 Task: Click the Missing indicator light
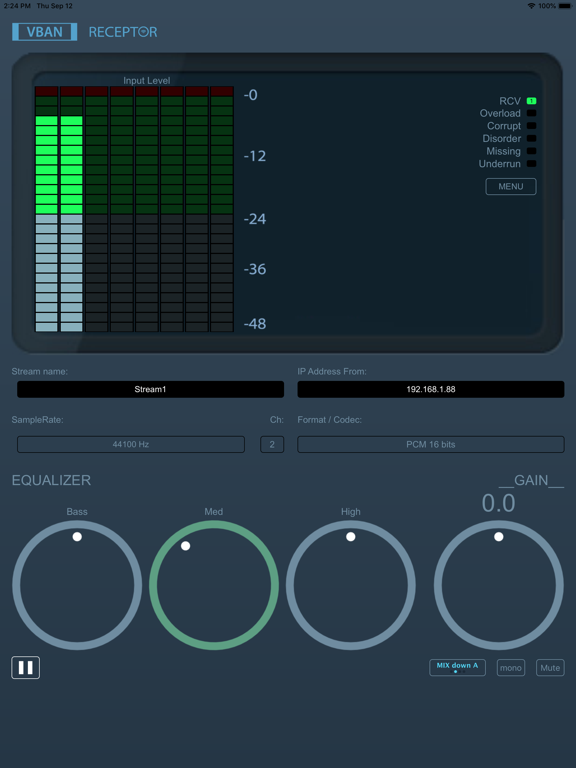coord(531,151)
